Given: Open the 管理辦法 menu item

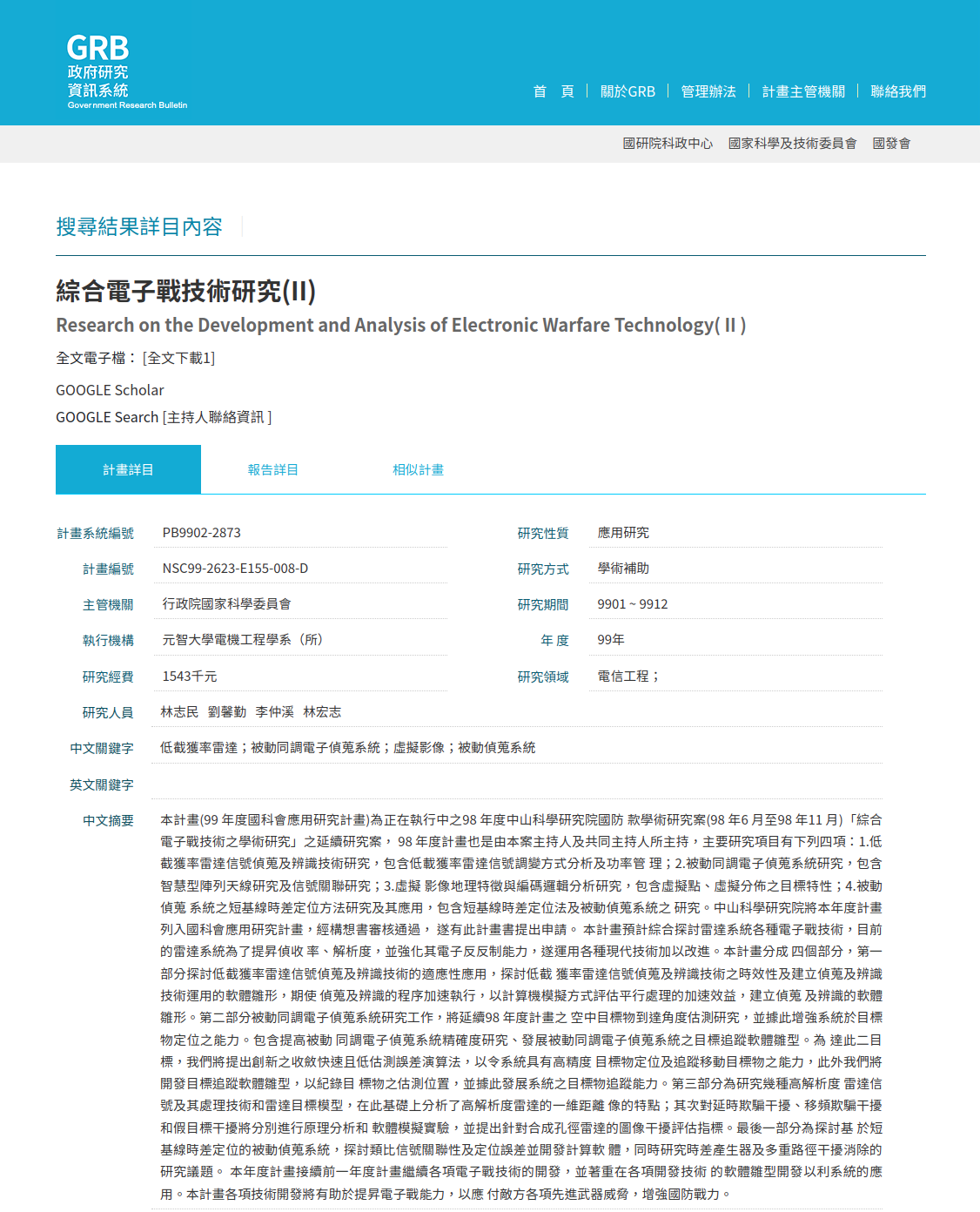Looking at the screenshot, I should coord(708,91).
